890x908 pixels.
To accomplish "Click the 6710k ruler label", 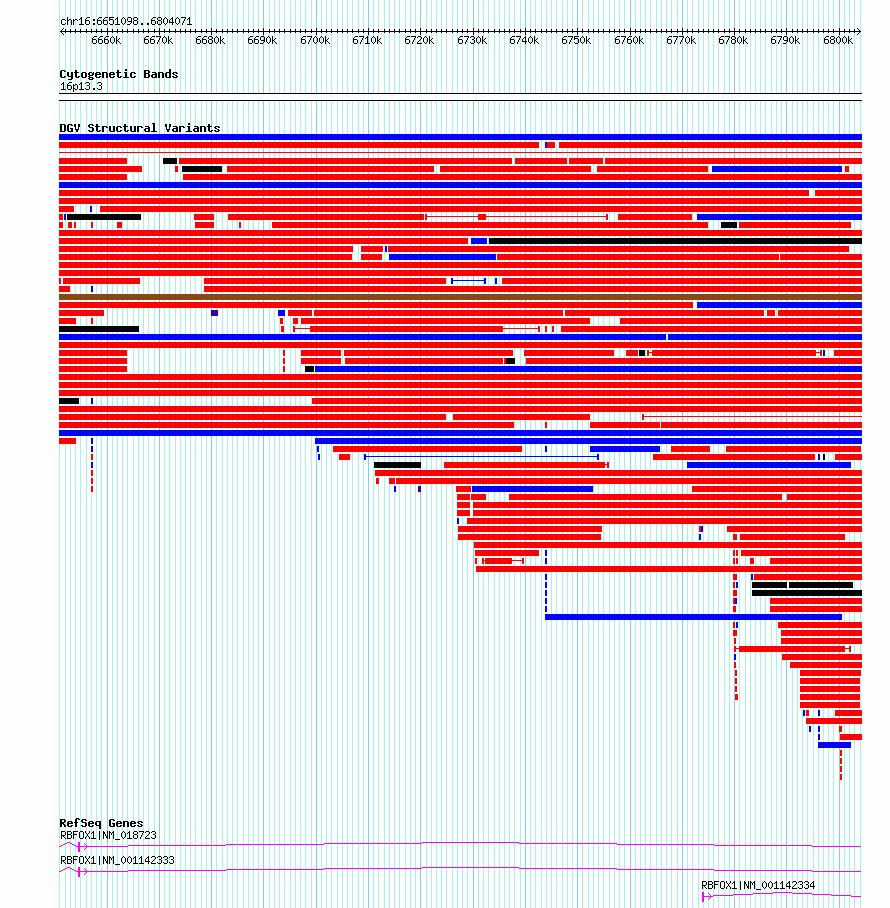I will pos(367,41).
